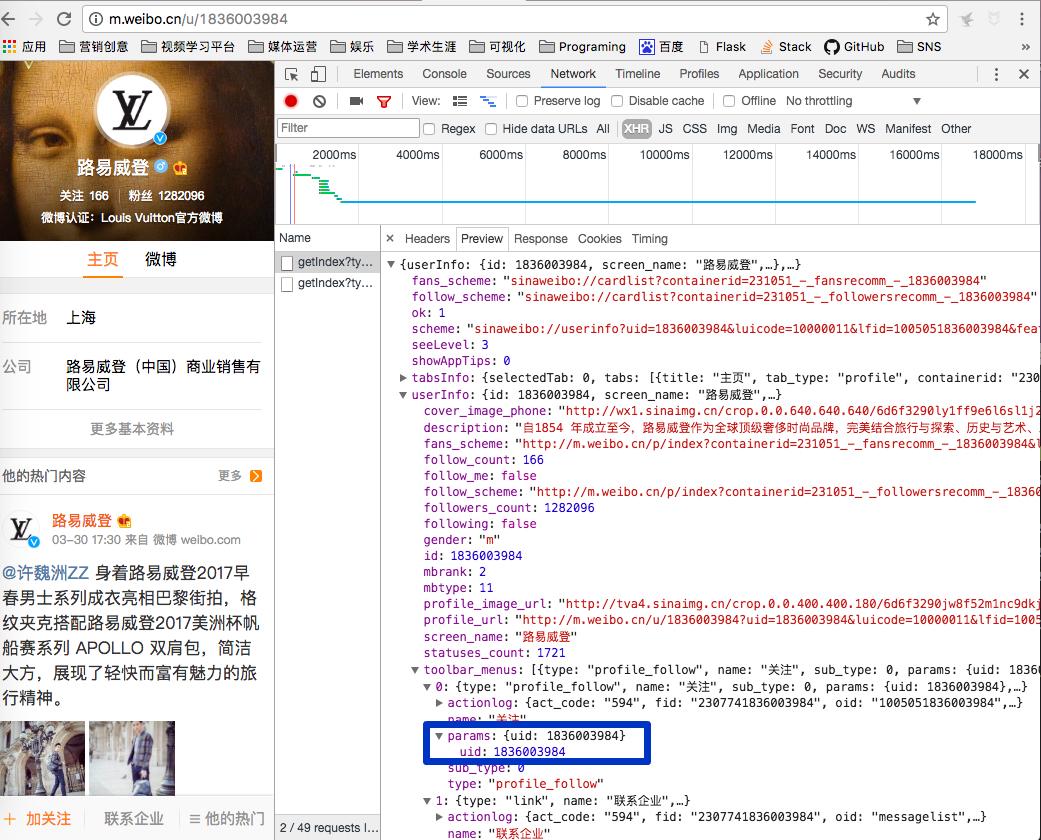This screenshot has height=840, width=1041.
Task: Collapse the toolbar_menus array
Action: (x=415, y=670)
